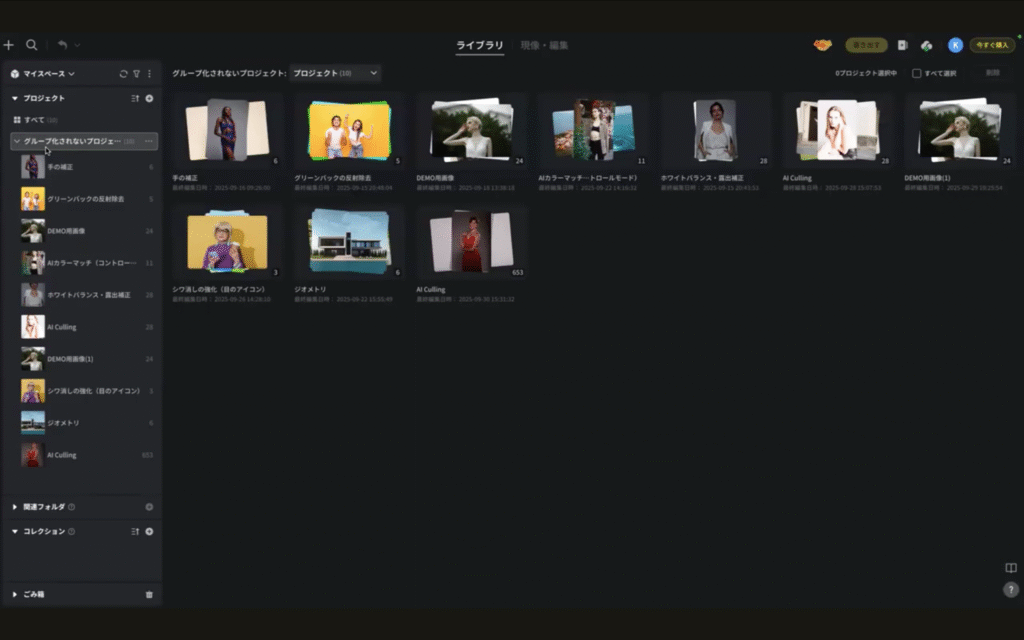Open the プロジェクト (10) dropdown
This screenshot has width=1024, height=640.
[x=335, y=73]
